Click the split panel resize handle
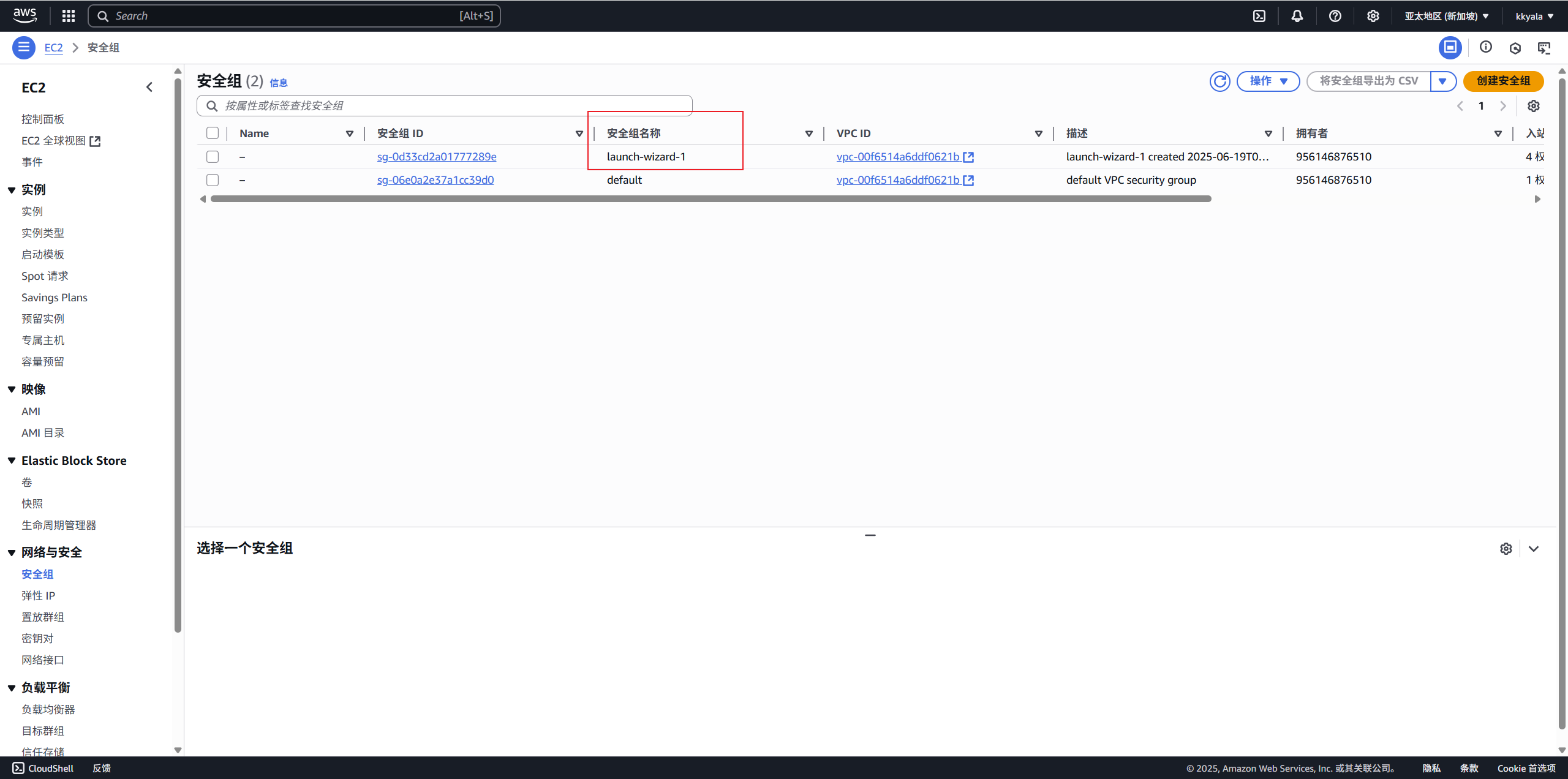Screen dimensions: 1568x779 [870, 535]
